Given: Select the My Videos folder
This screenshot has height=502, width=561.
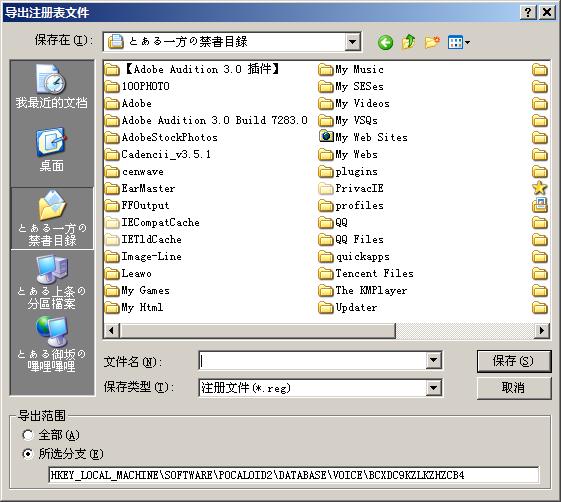Looking at the screenshot, I should pyautogui.click(x=354, y=103).
